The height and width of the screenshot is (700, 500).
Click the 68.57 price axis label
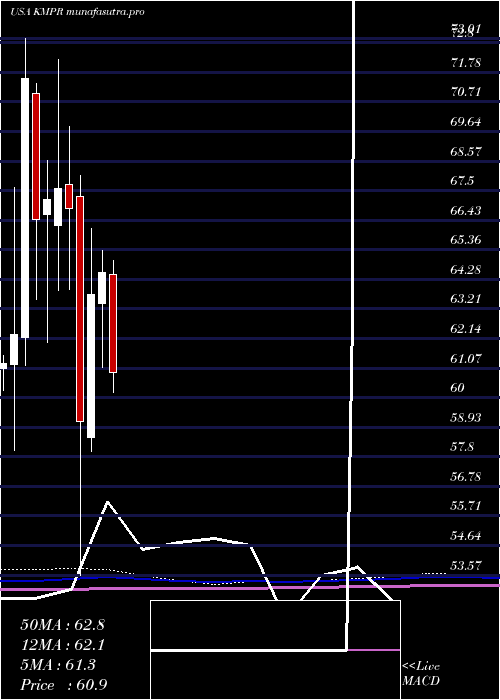tap(466, 151)
